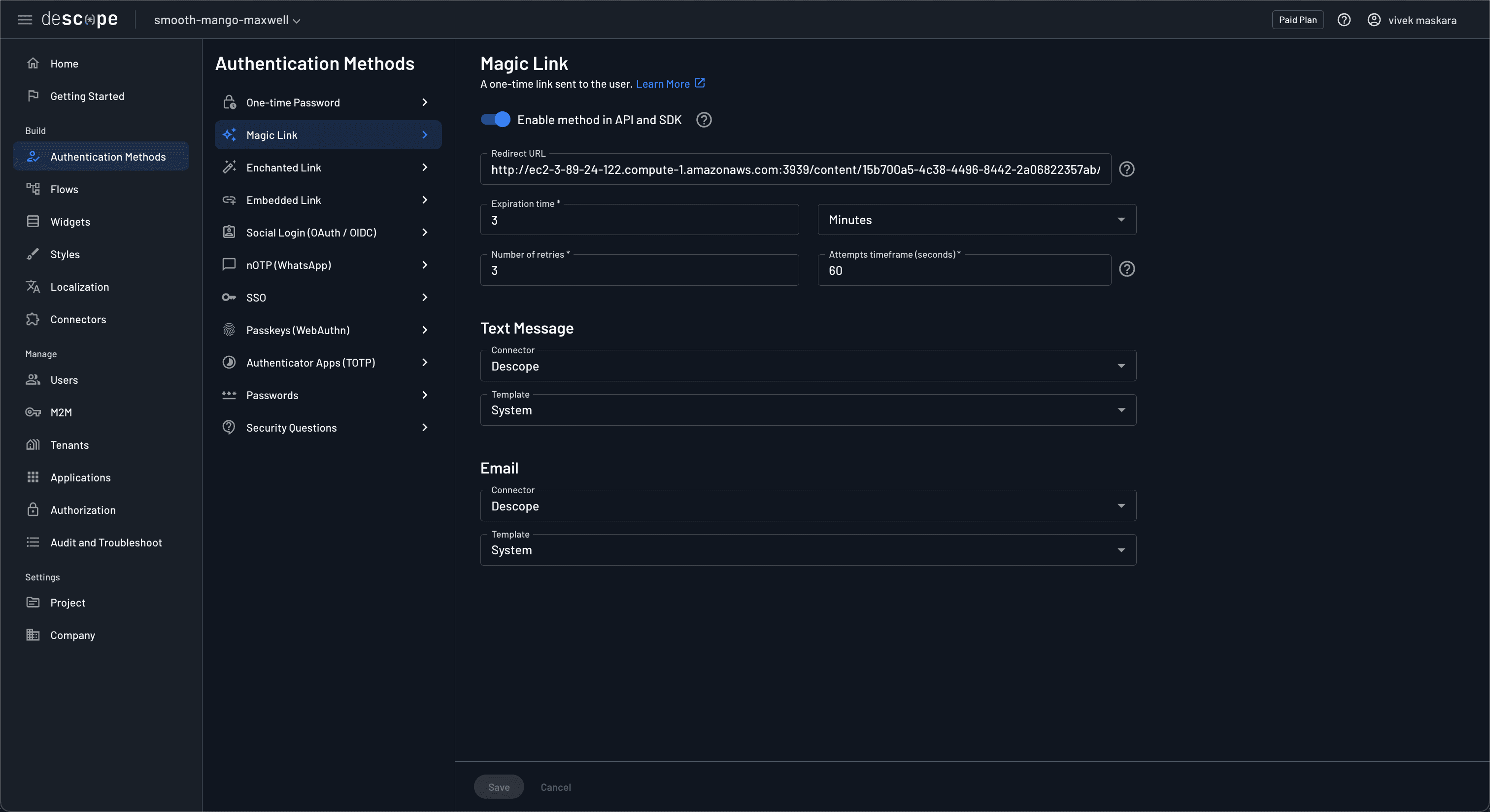Open the Authentication Methods sidebar icon
1490x812 pixels.
pyautogui.click(x=34, y=156)
